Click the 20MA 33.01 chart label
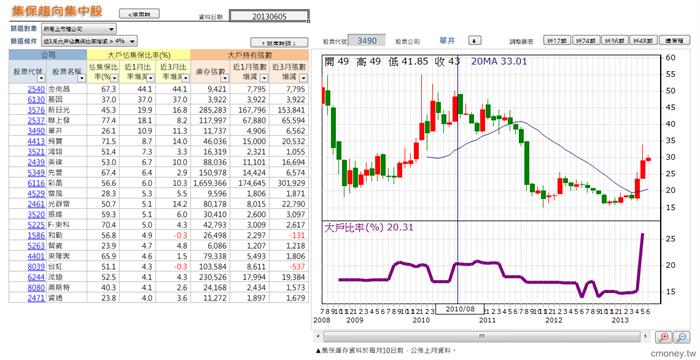The image size is (700, 360). pos(499,61)
